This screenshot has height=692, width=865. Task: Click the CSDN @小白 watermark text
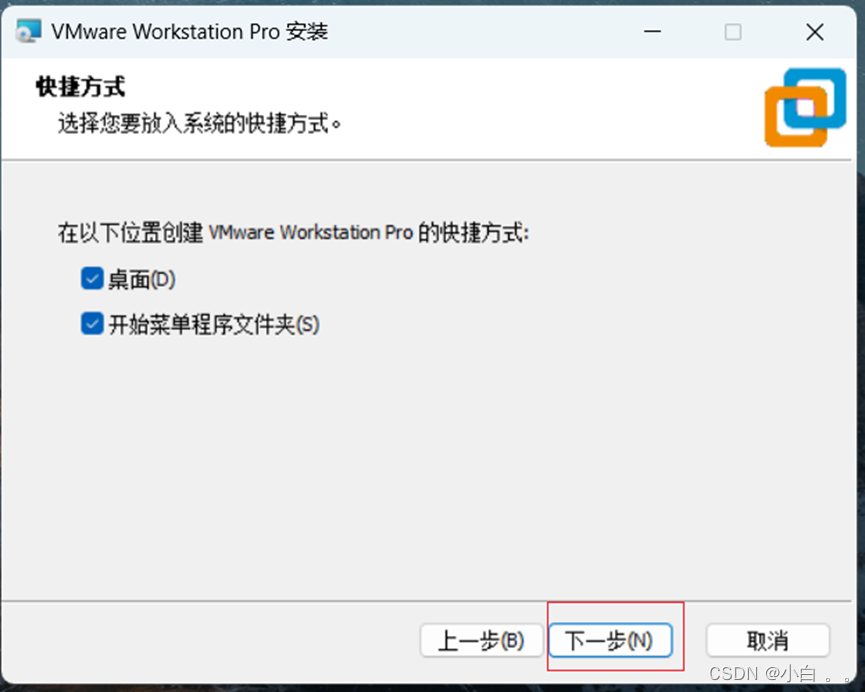(779, 674)
